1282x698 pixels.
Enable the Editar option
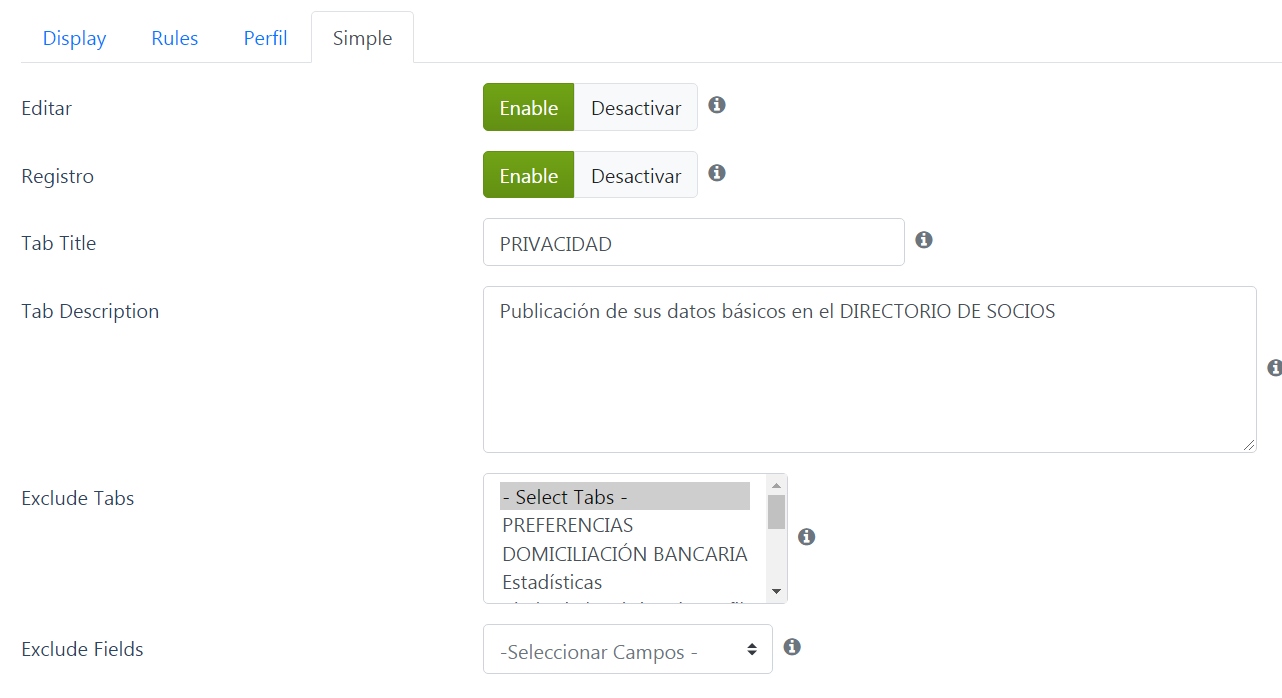click(528, 107)
